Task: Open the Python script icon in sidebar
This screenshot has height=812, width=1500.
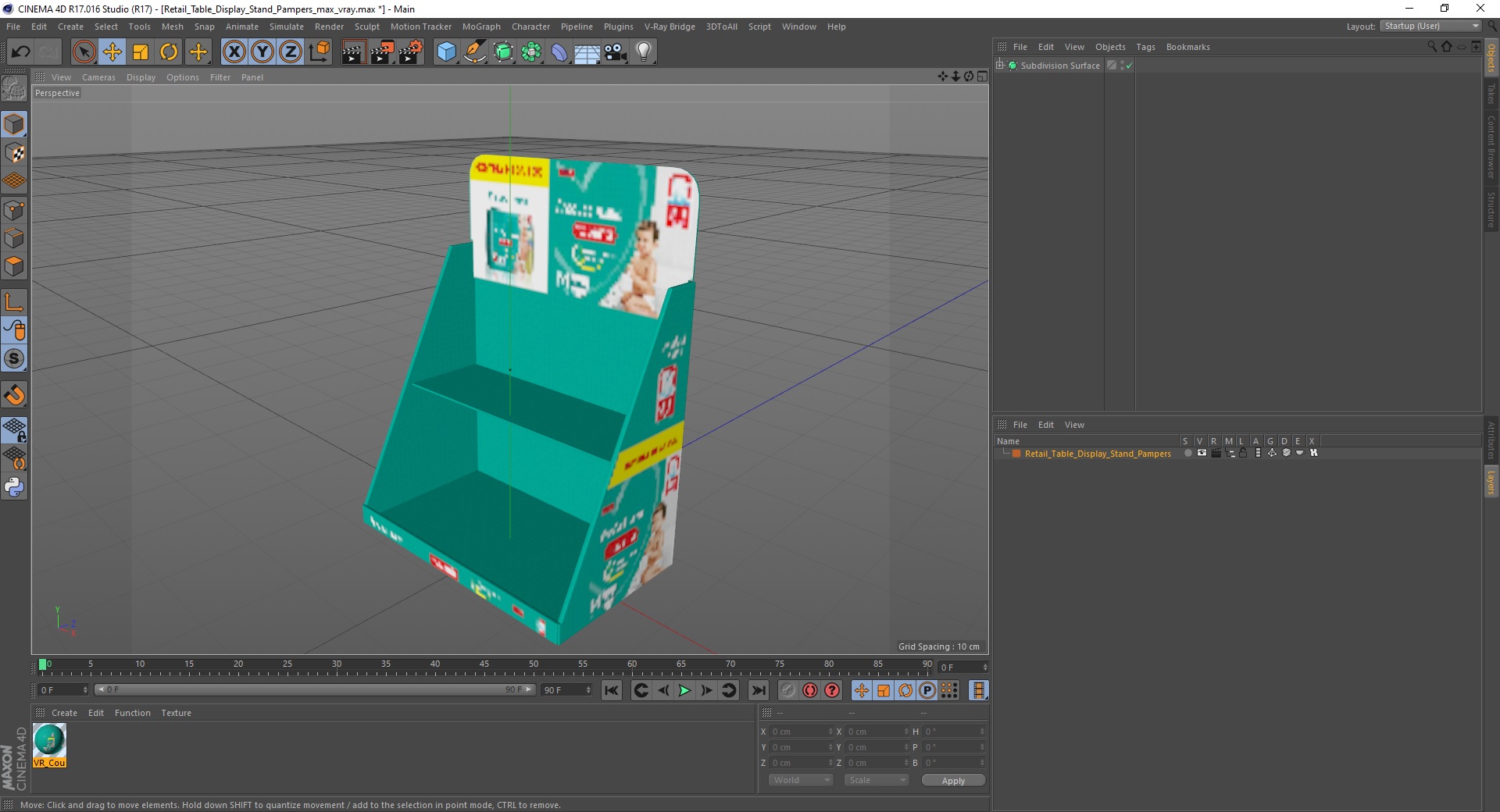Action: click(x=14, y=487)
